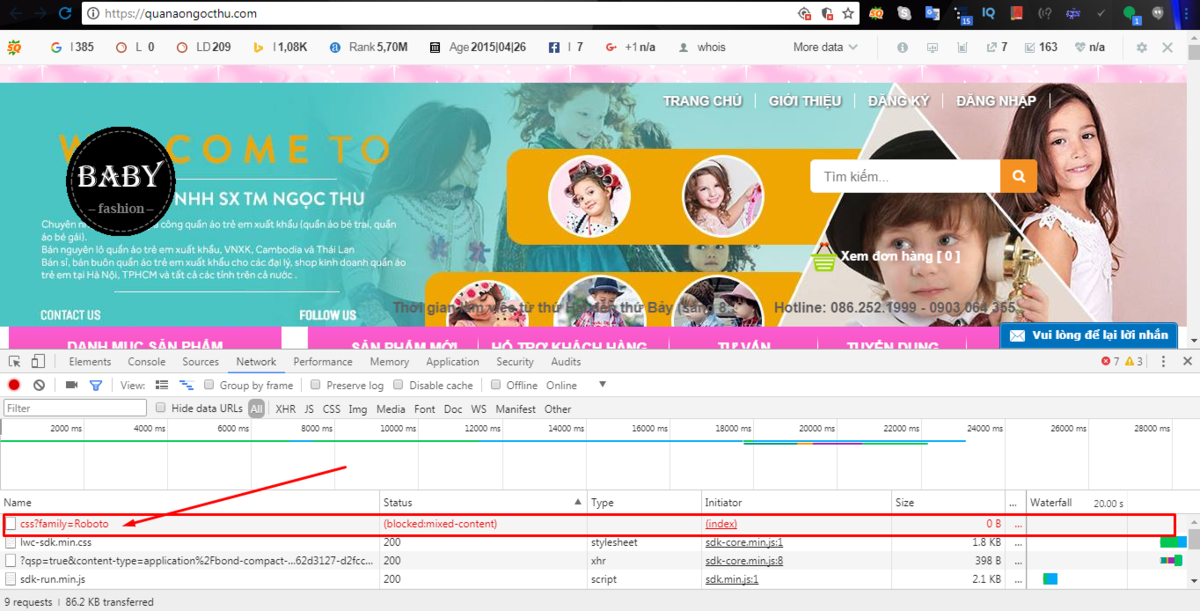Image resolution: width=1200 pixels, height=611 pixels.
Task: Check Hide data URLs
Action: pos(160,408)
